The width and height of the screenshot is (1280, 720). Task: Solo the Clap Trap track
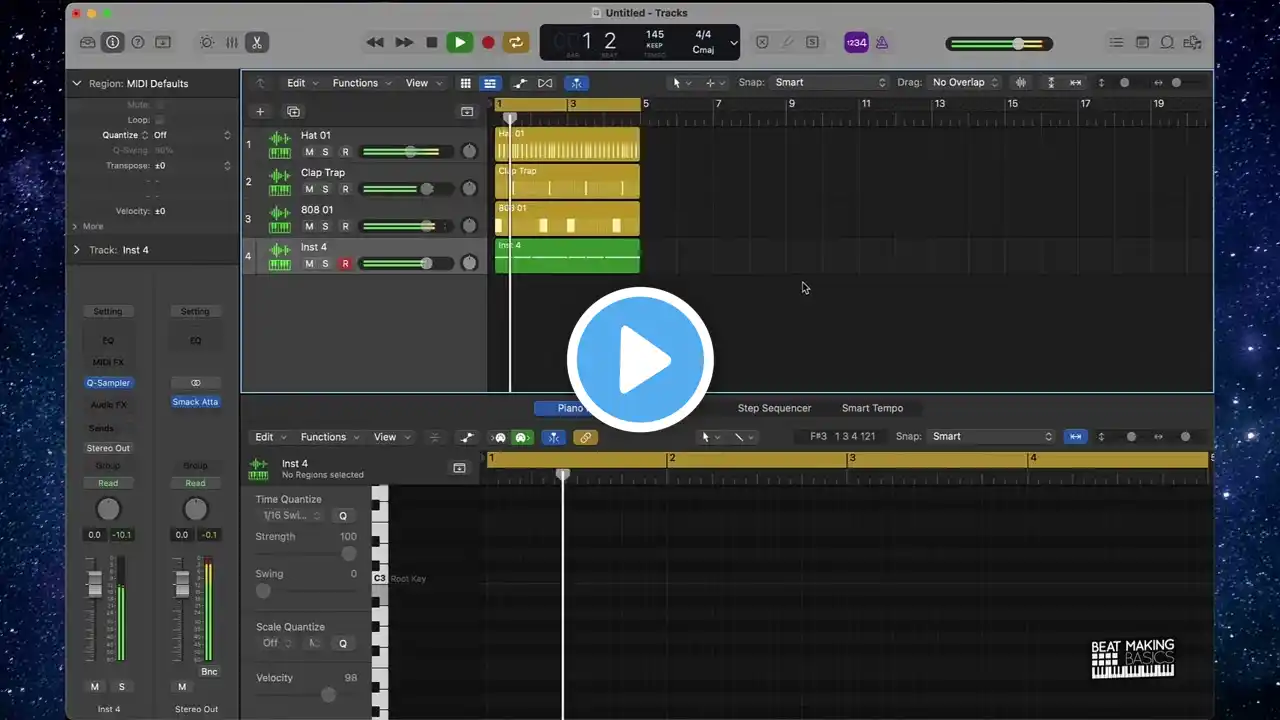click(x=325, y=189)
